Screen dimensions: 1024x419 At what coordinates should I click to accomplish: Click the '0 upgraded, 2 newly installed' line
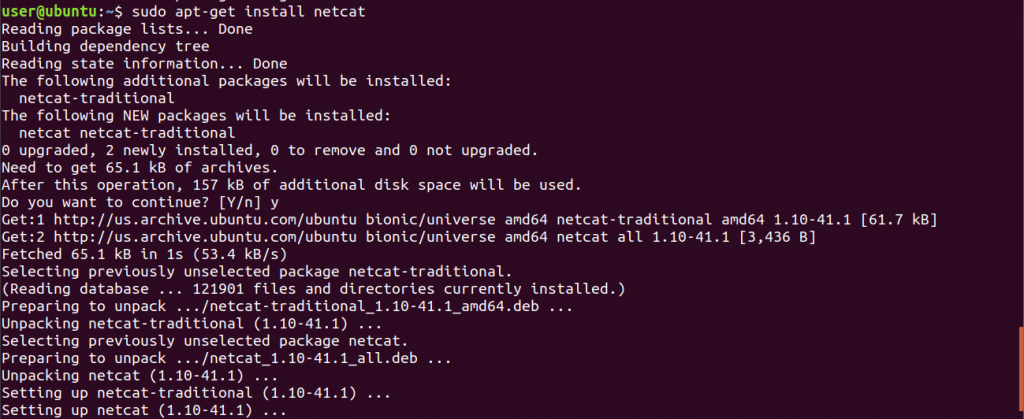pyautogui.click(x=270, y=151)
